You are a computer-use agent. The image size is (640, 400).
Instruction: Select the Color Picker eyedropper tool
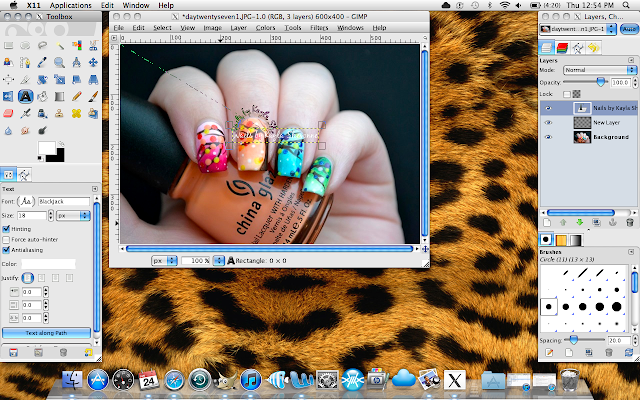click(x=42, y=62)
